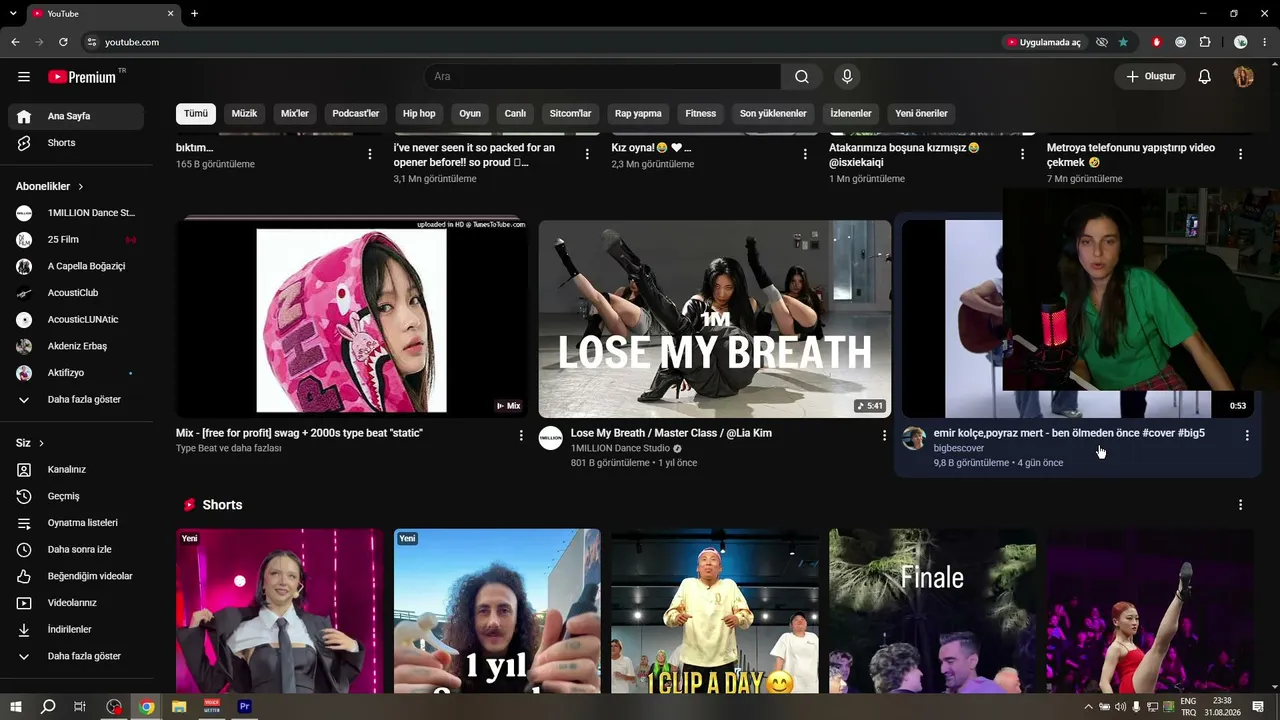This screenshot has width=1280, height=720.
Task: Open the emir kolçe ben ölmeden önce title
Action: click(1069, 433)
